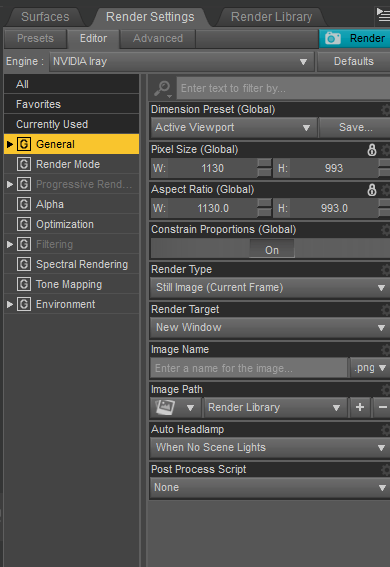Open Render Target settings gear
The height and width of the screenshot is (567, 390).
tap(385, 310)
